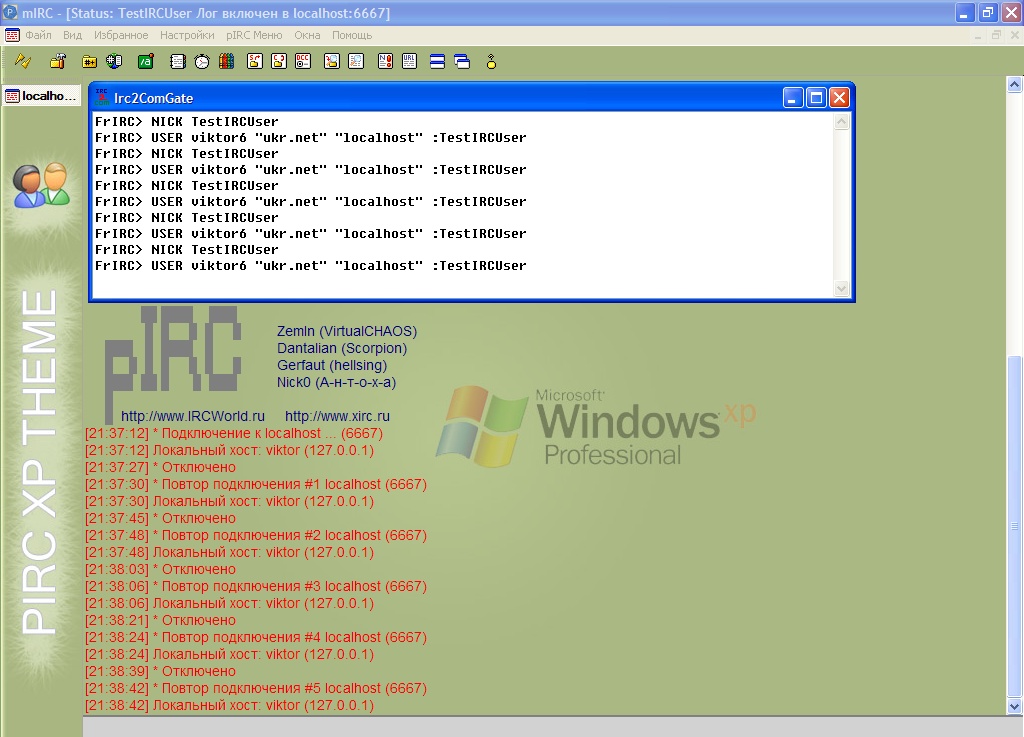Click the Notify list toolbar icon
The width and height of the screenshot is (1024, 737).
385,61
